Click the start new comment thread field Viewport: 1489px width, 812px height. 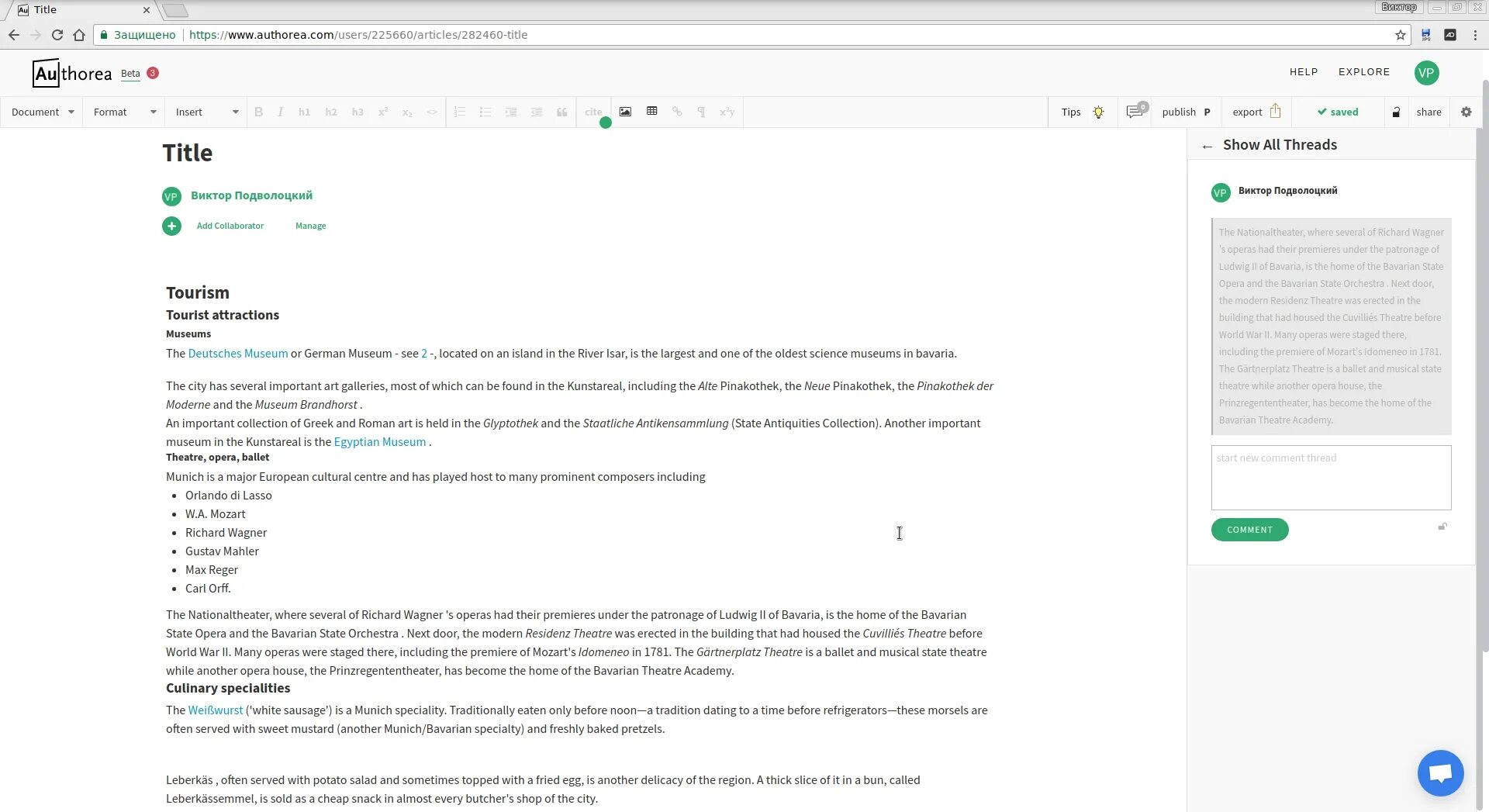[x=1331, y=477]
